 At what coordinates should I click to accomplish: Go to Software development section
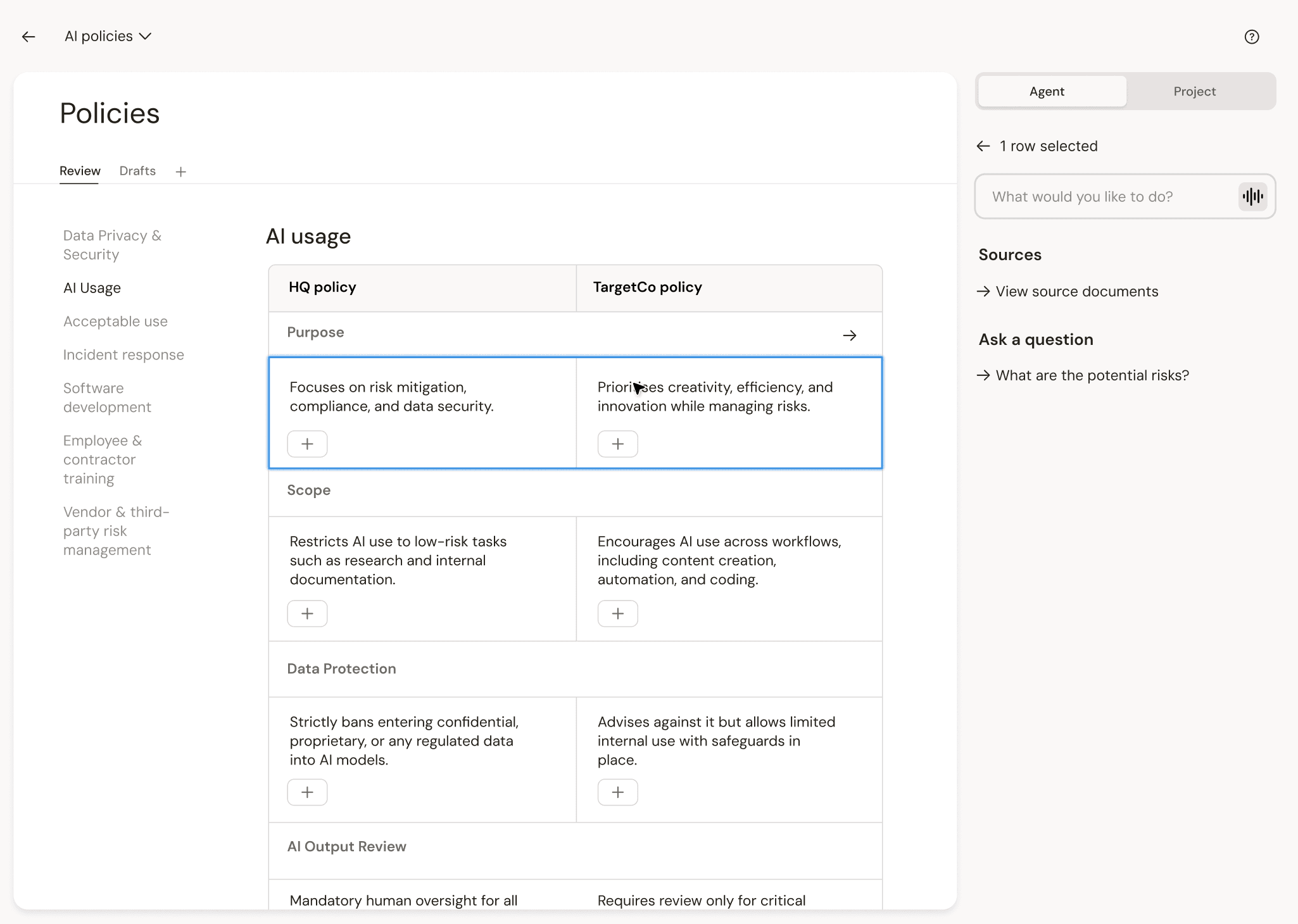coord(107,397)
